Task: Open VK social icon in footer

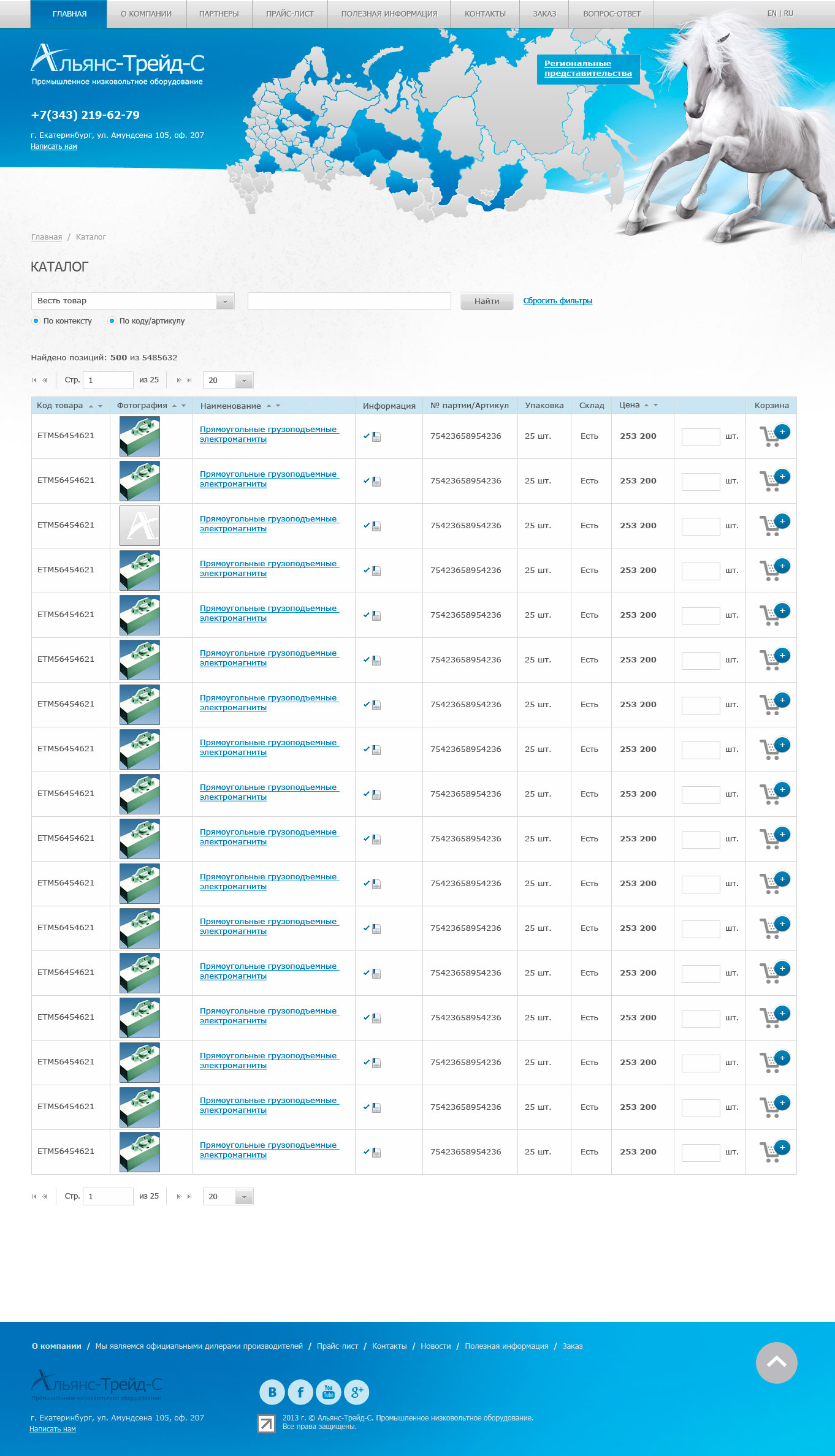Action: coord(272,1392)
